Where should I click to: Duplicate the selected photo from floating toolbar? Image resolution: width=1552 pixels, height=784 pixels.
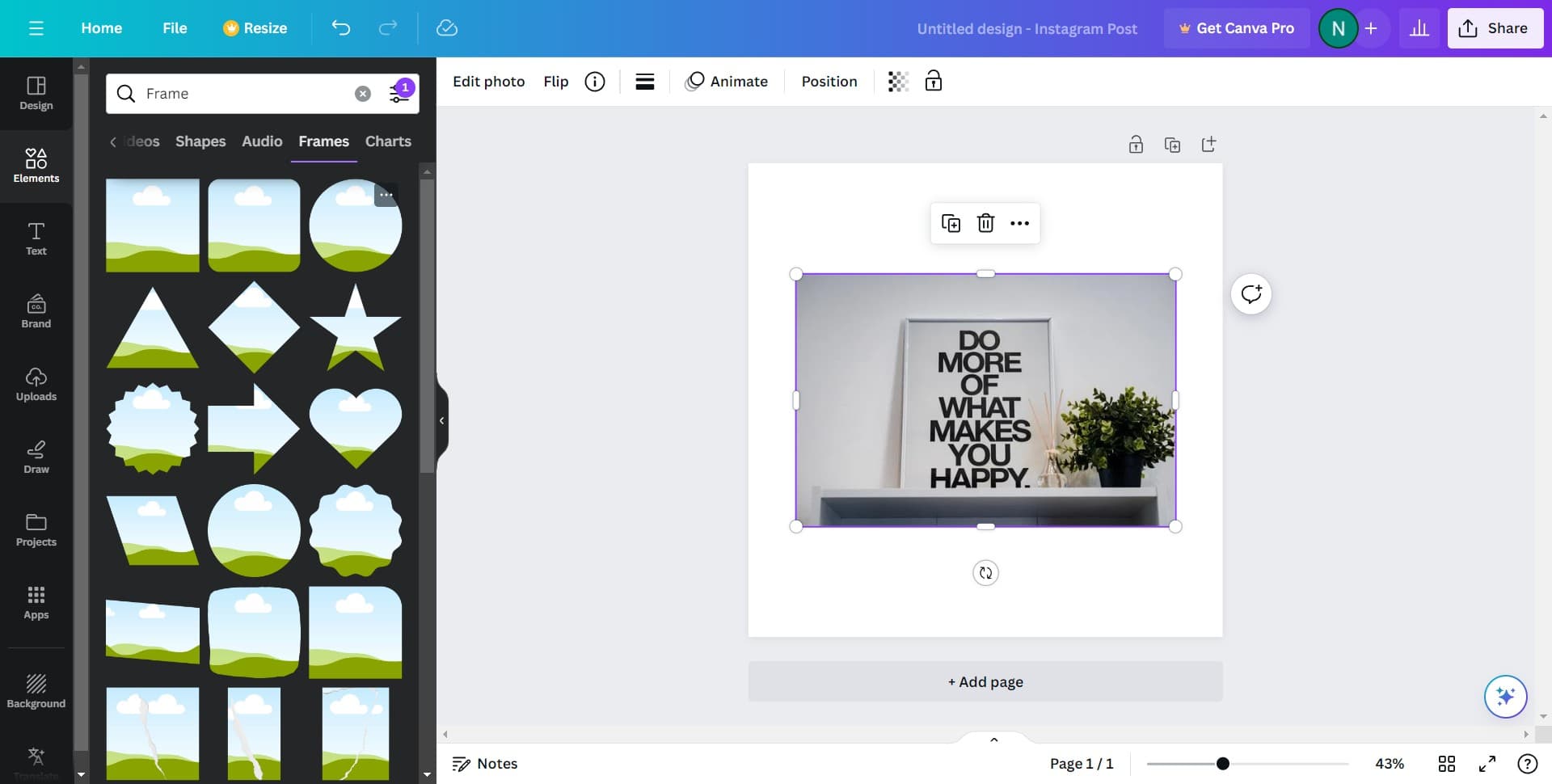951,223
